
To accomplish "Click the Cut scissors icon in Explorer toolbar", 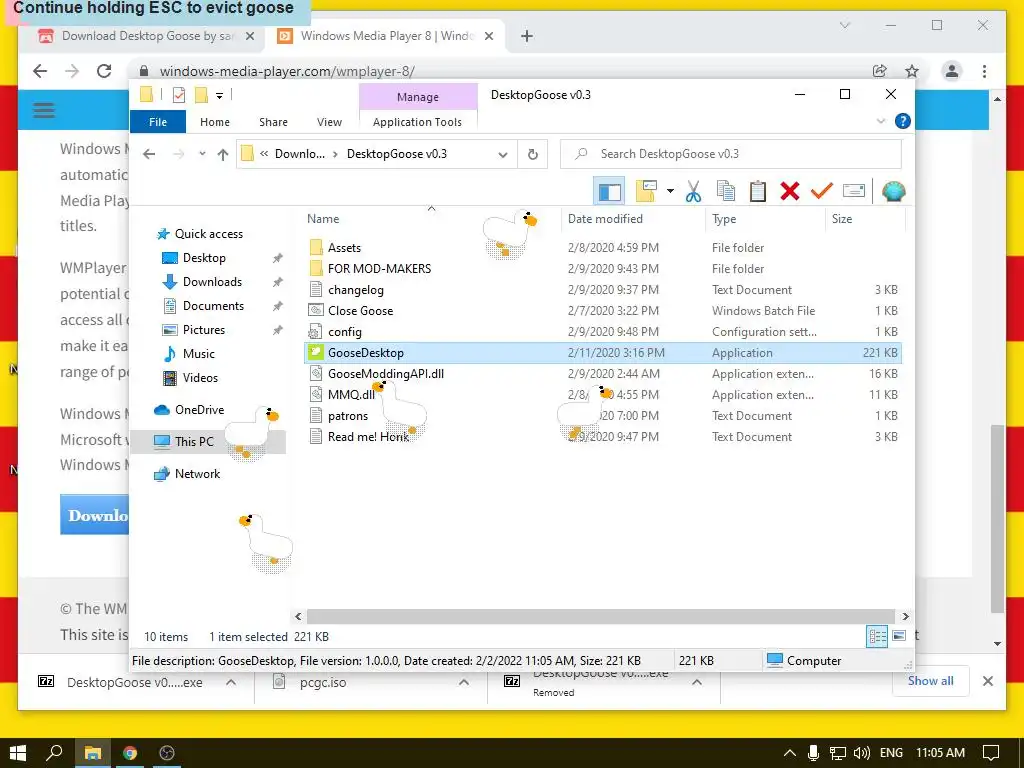I will (x=693, y=191).
